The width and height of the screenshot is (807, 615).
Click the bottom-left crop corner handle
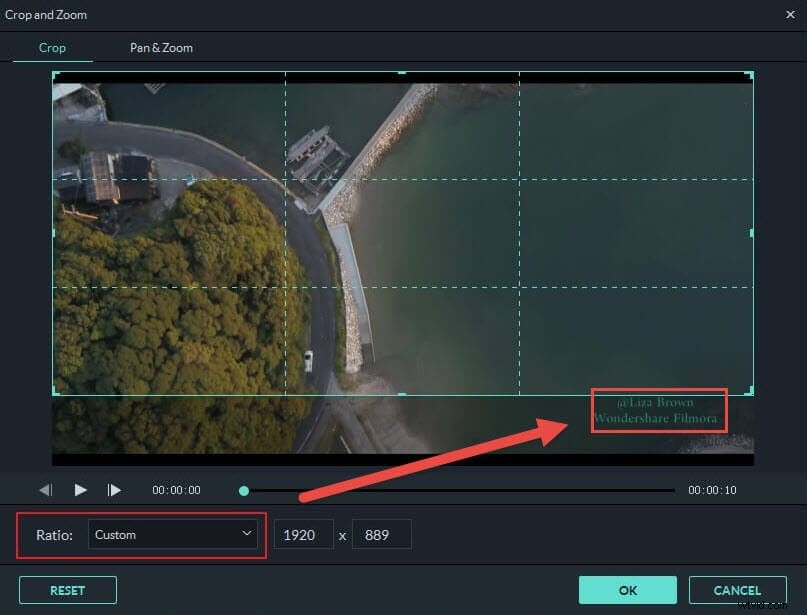55,390
